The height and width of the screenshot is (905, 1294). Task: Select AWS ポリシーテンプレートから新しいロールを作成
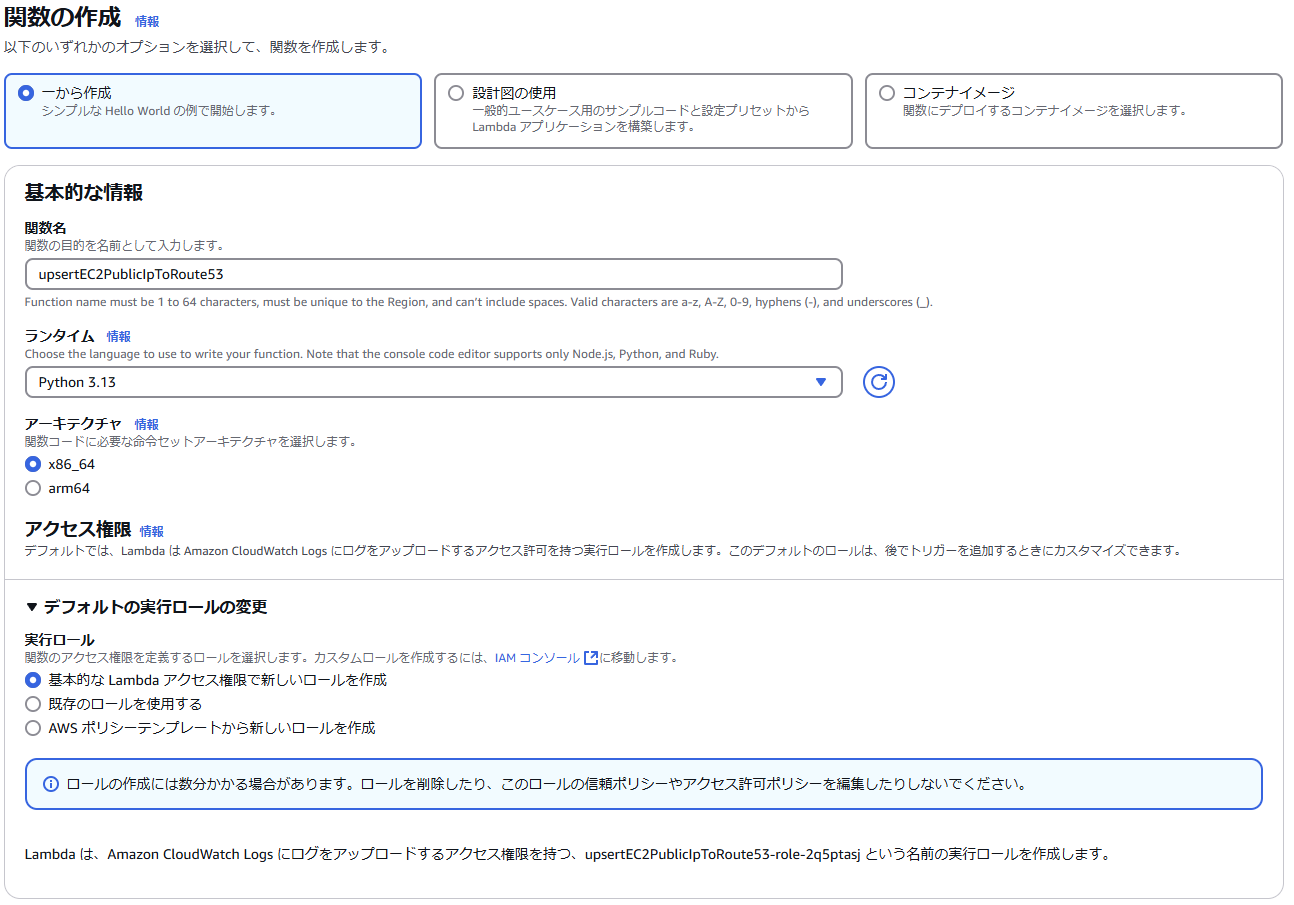tap(33, 728)
